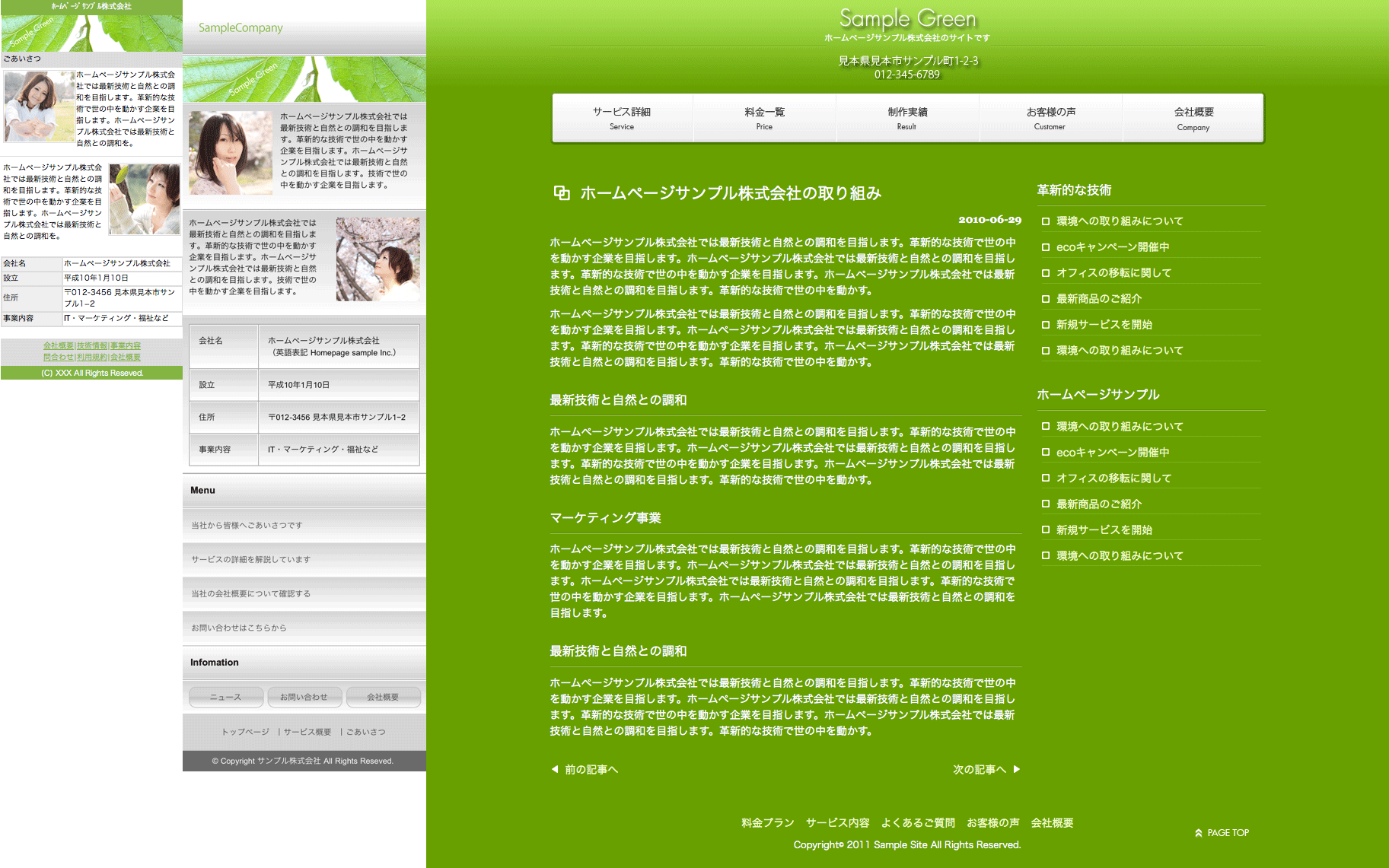Click the square bullet beside ecoキャンペーン開催中 under ホームページサンプル

(x=1046, y=453)
